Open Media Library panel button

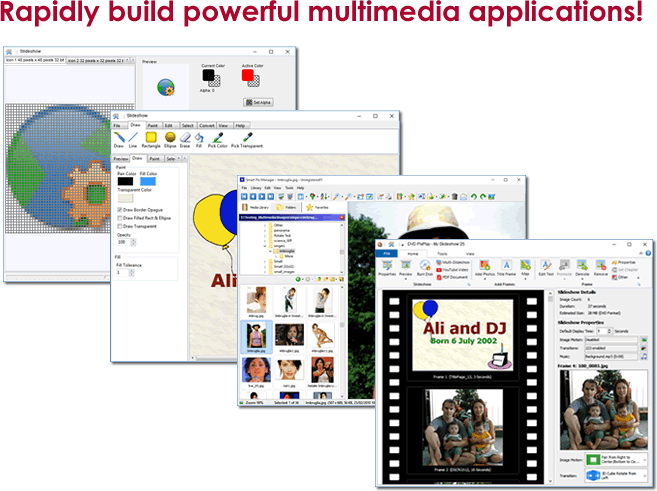tap(255, 207)
